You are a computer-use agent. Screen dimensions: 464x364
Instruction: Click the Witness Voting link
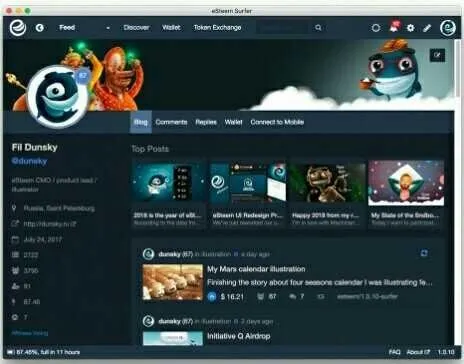tap(30, 333)
